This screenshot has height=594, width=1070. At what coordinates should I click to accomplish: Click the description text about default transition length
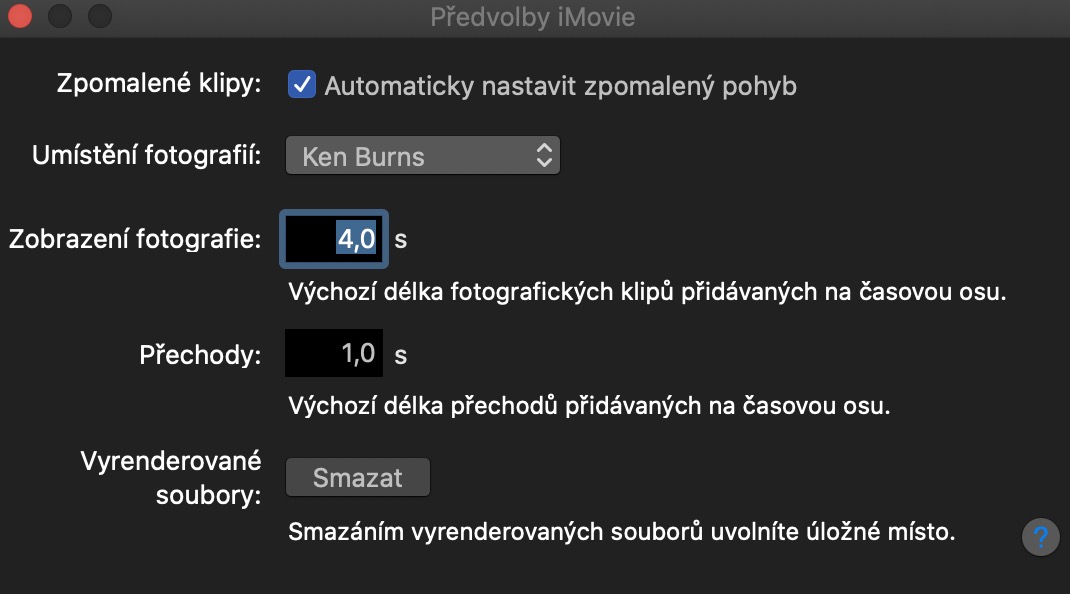tap(589, 407)
